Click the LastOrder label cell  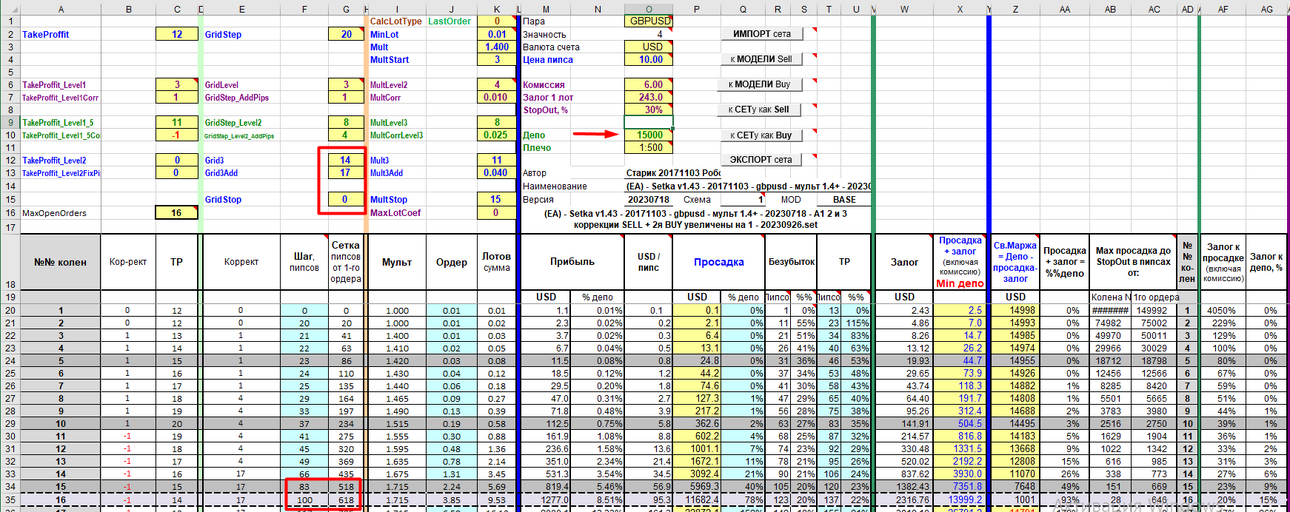pyautogui.click(x=451, y=21)
